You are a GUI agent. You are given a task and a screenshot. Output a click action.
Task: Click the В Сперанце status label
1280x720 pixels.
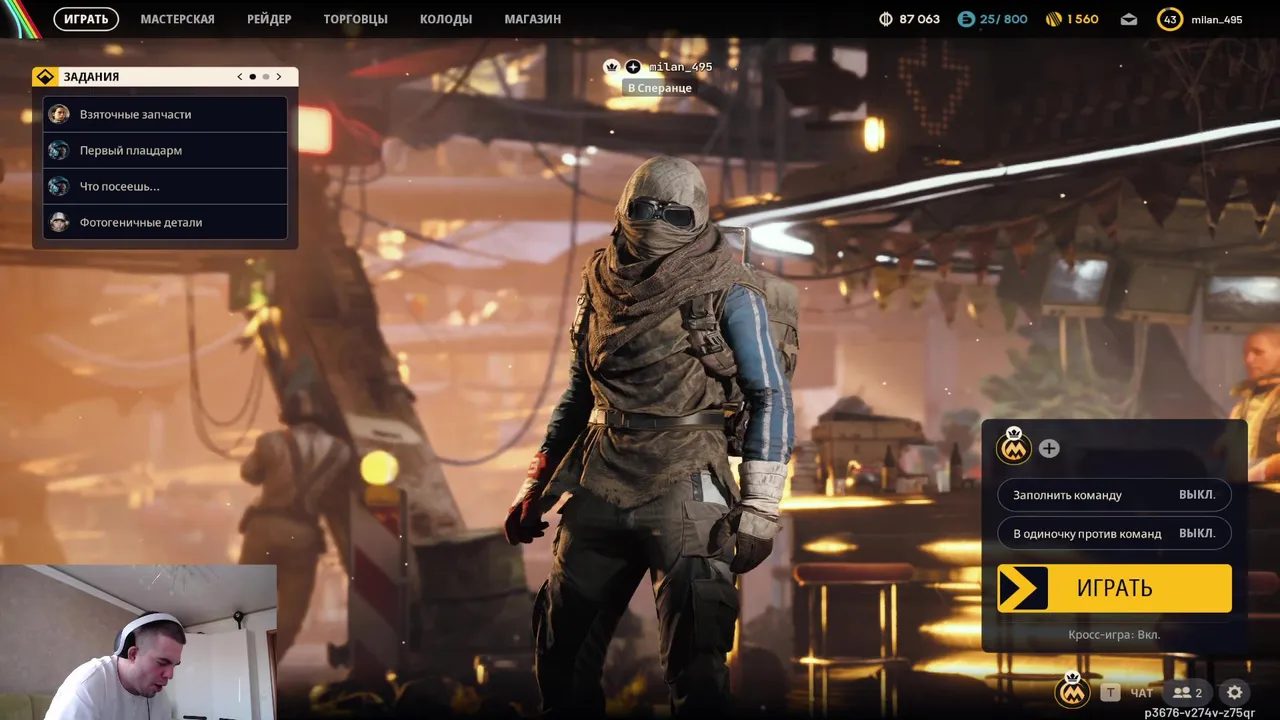659,88
